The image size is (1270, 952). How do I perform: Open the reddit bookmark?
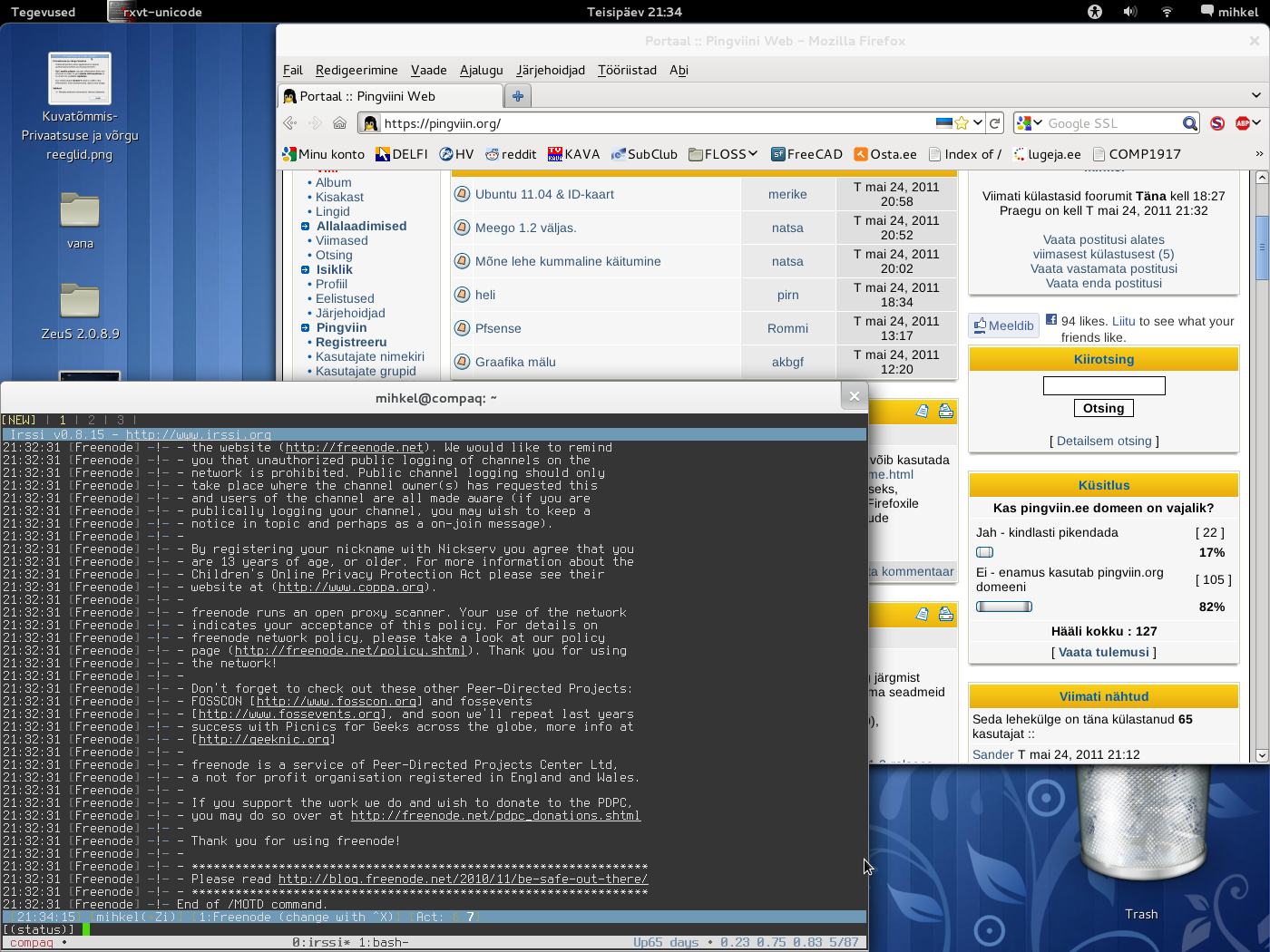point(511,154)
